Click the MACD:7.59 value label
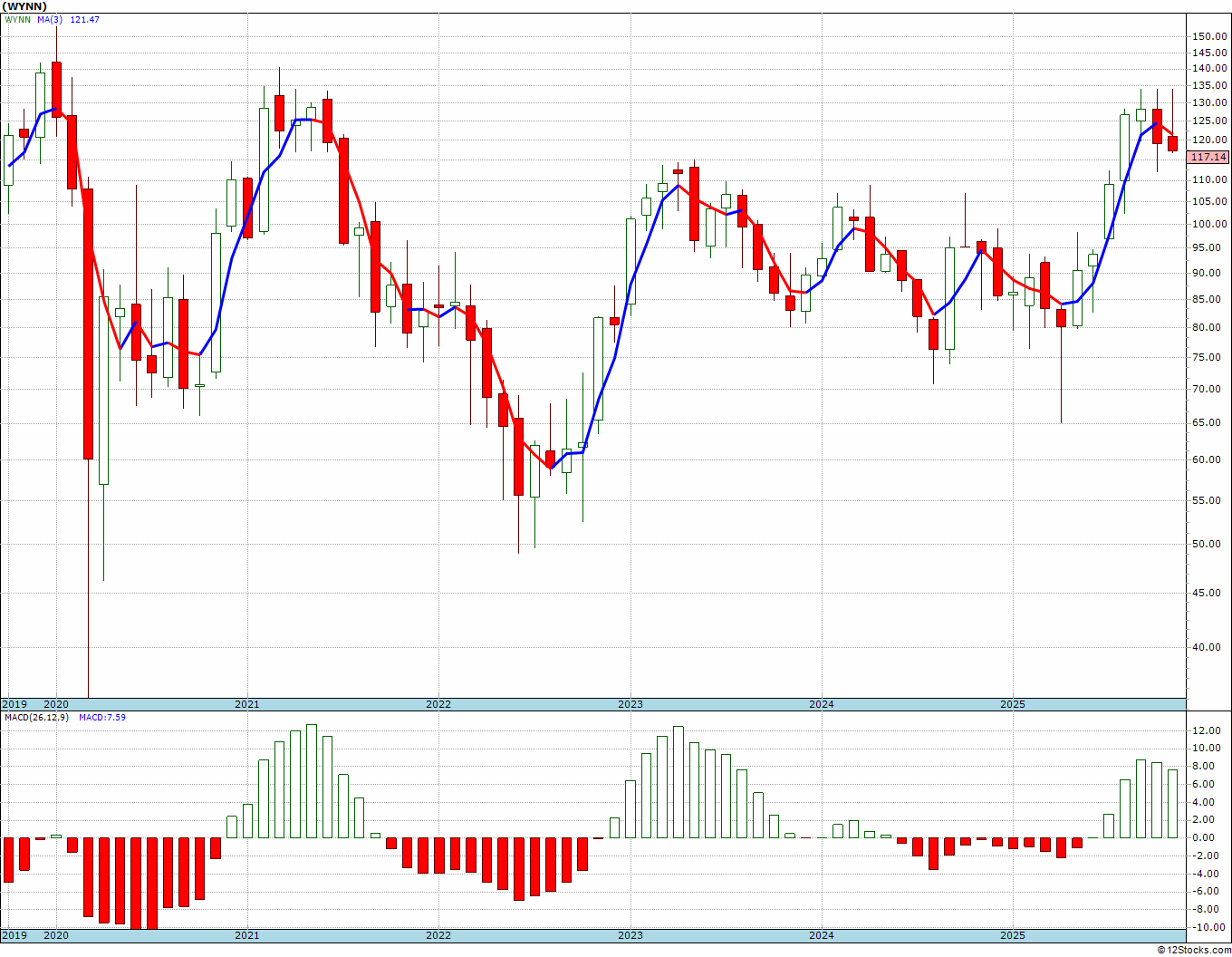 102,717
